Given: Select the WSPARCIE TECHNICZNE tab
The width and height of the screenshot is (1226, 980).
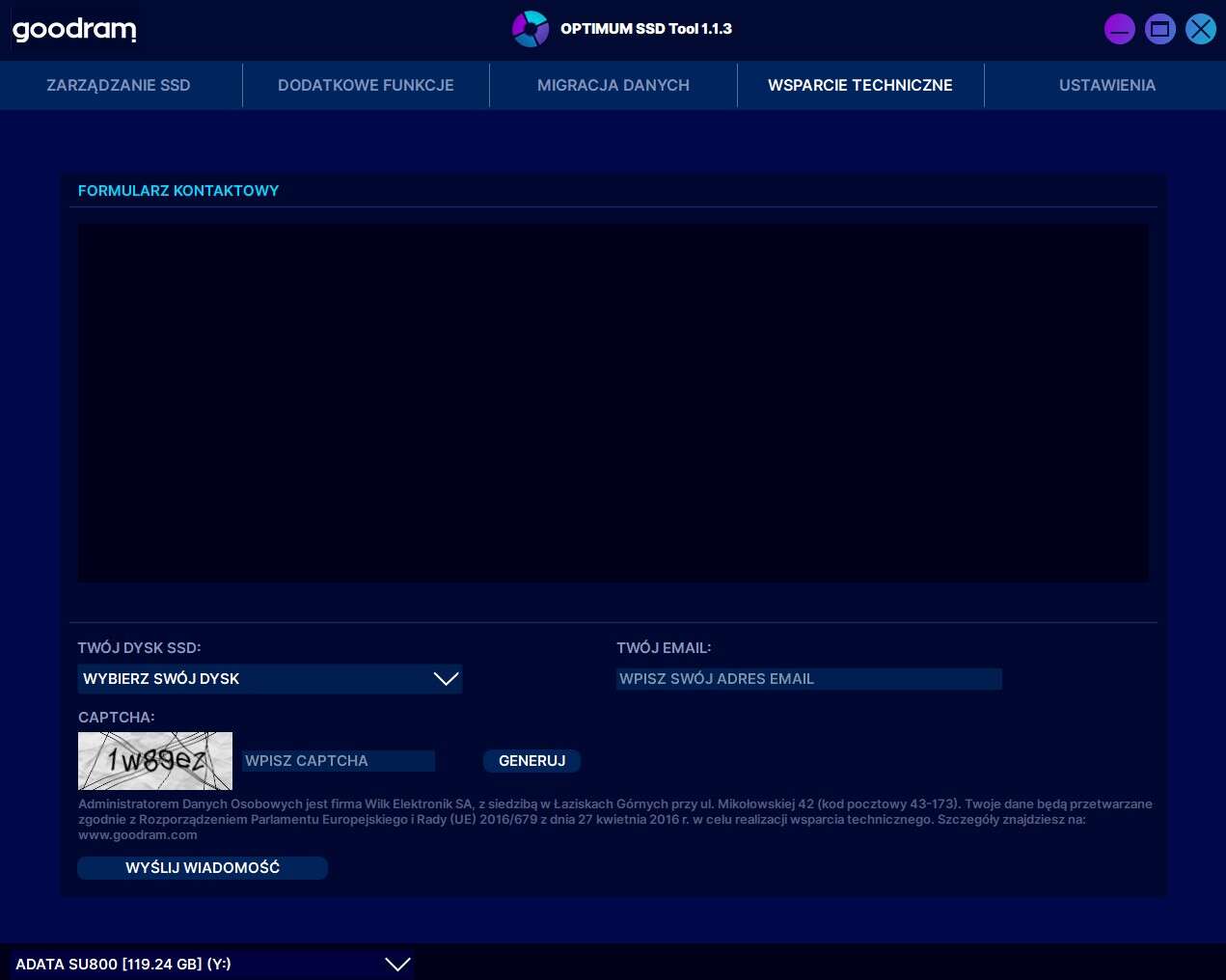Looking at the screenshot, I should coord(859,85).
